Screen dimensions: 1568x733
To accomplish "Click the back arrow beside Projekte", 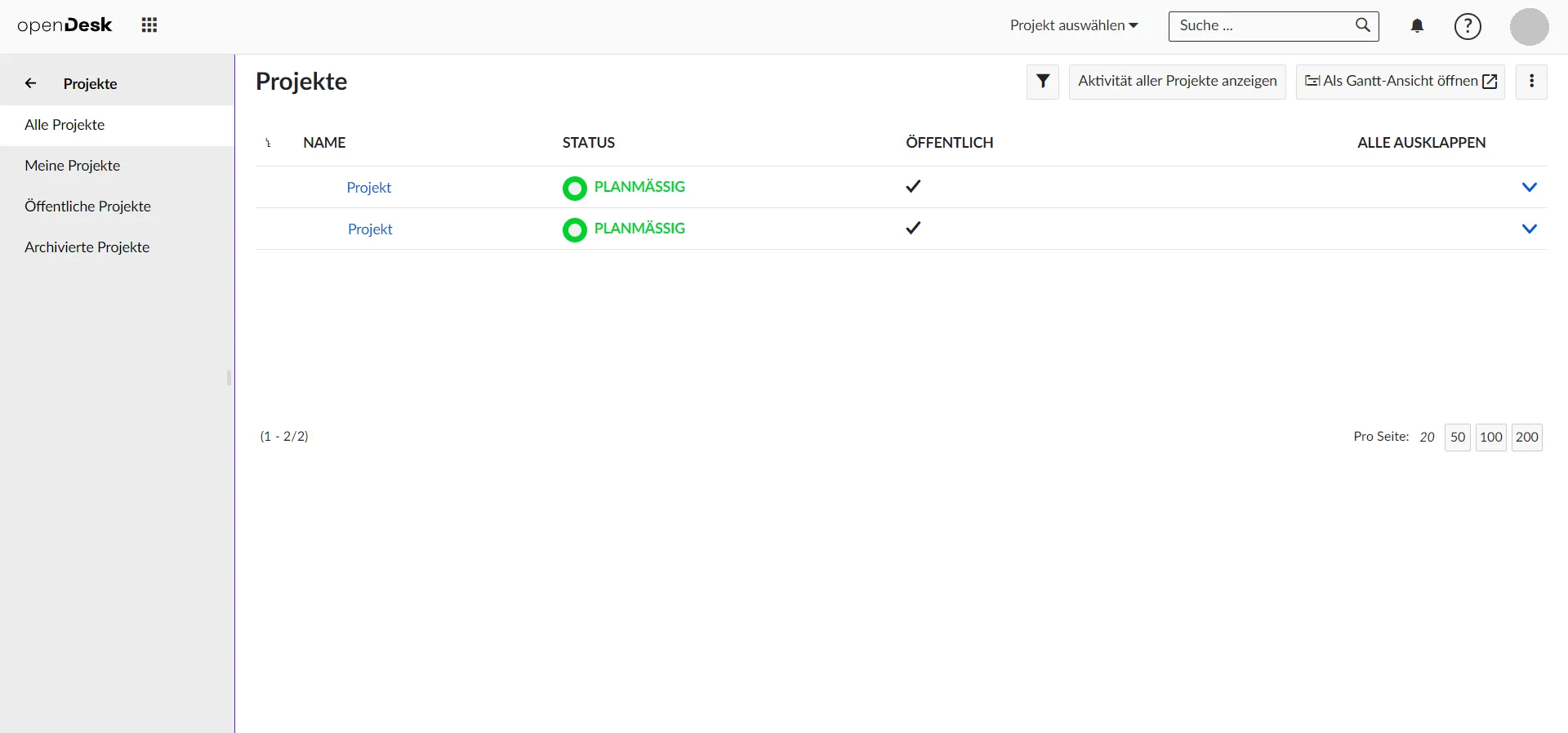I will click(31, 83).
